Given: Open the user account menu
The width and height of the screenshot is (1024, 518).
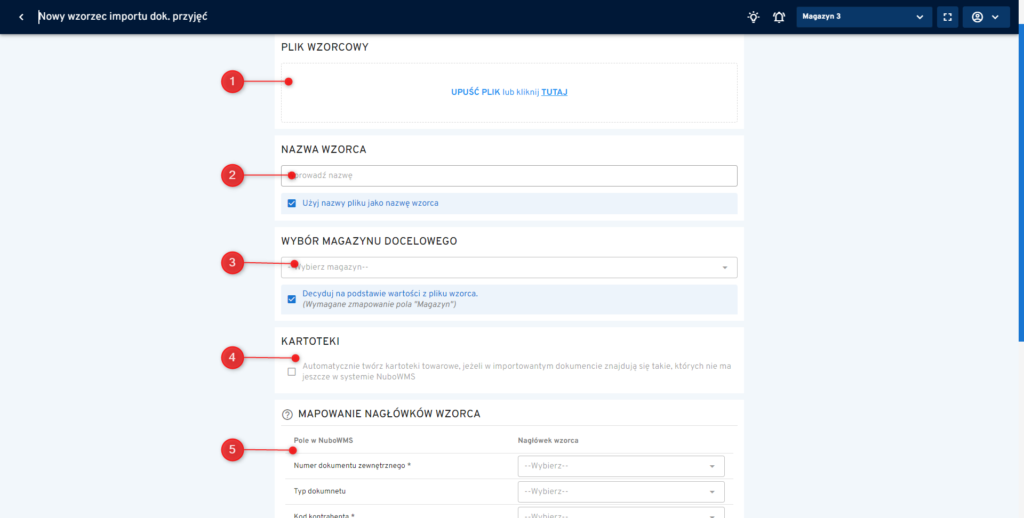Looking at the screenshot, I should pos(985,17).
